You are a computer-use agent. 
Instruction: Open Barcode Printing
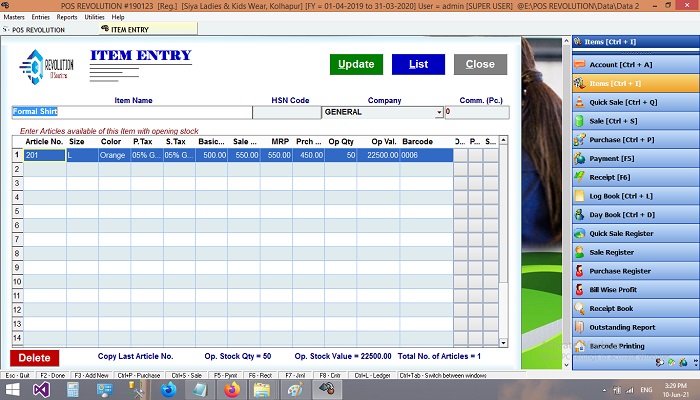click(636, 346)
